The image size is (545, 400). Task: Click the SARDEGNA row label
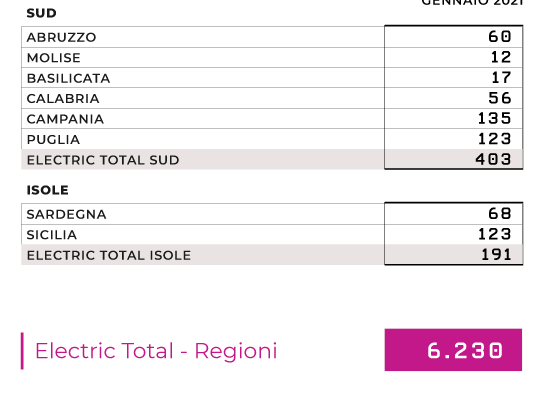(66, 214)
